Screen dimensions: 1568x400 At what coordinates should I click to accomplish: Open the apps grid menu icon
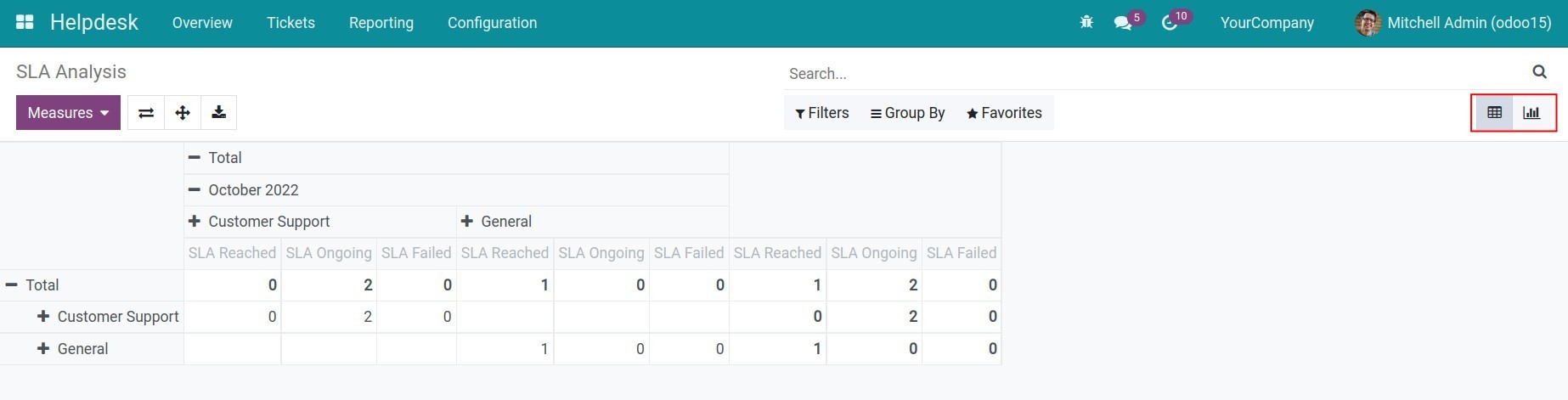(25, 23)
